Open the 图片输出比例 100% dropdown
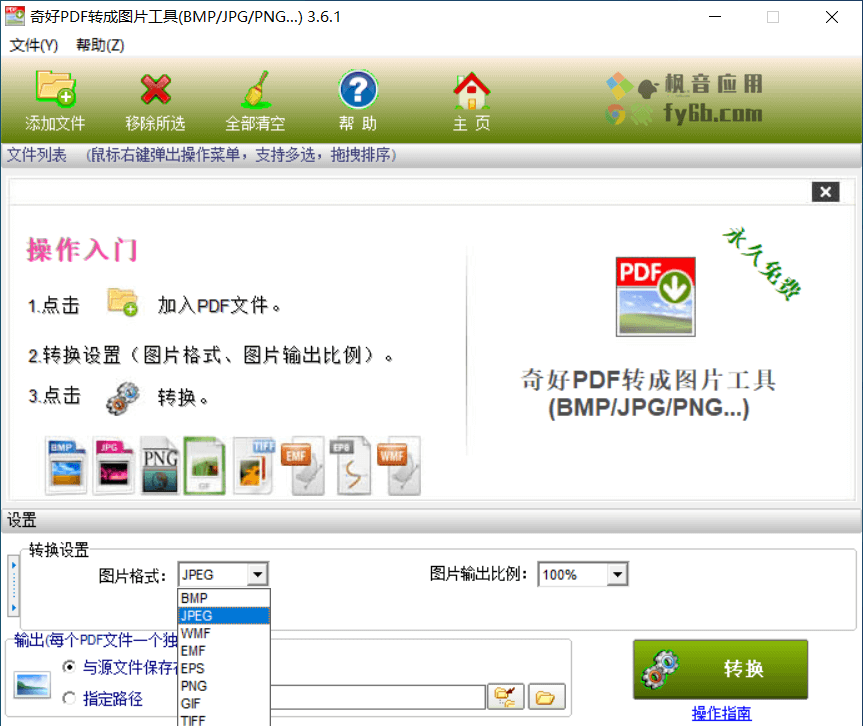 (x=618, y=575)
